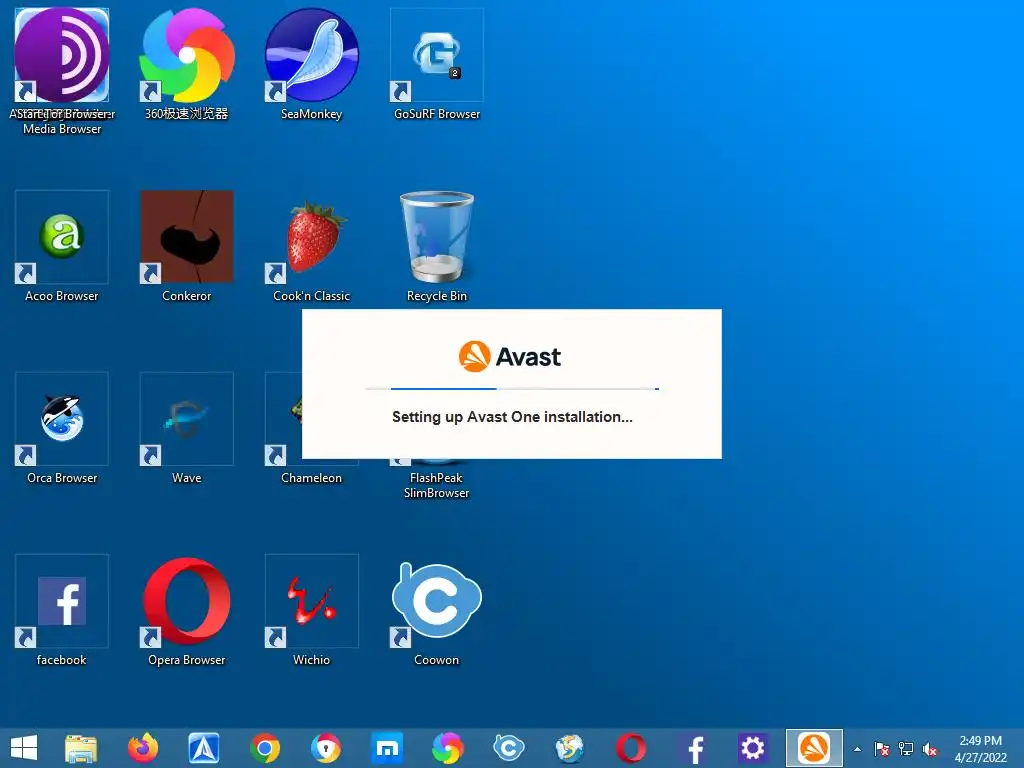Viewport: 1024px width, 768px height.
Task: Open the SeaMonkey desktop shortcut
Action: pos(312,56)
